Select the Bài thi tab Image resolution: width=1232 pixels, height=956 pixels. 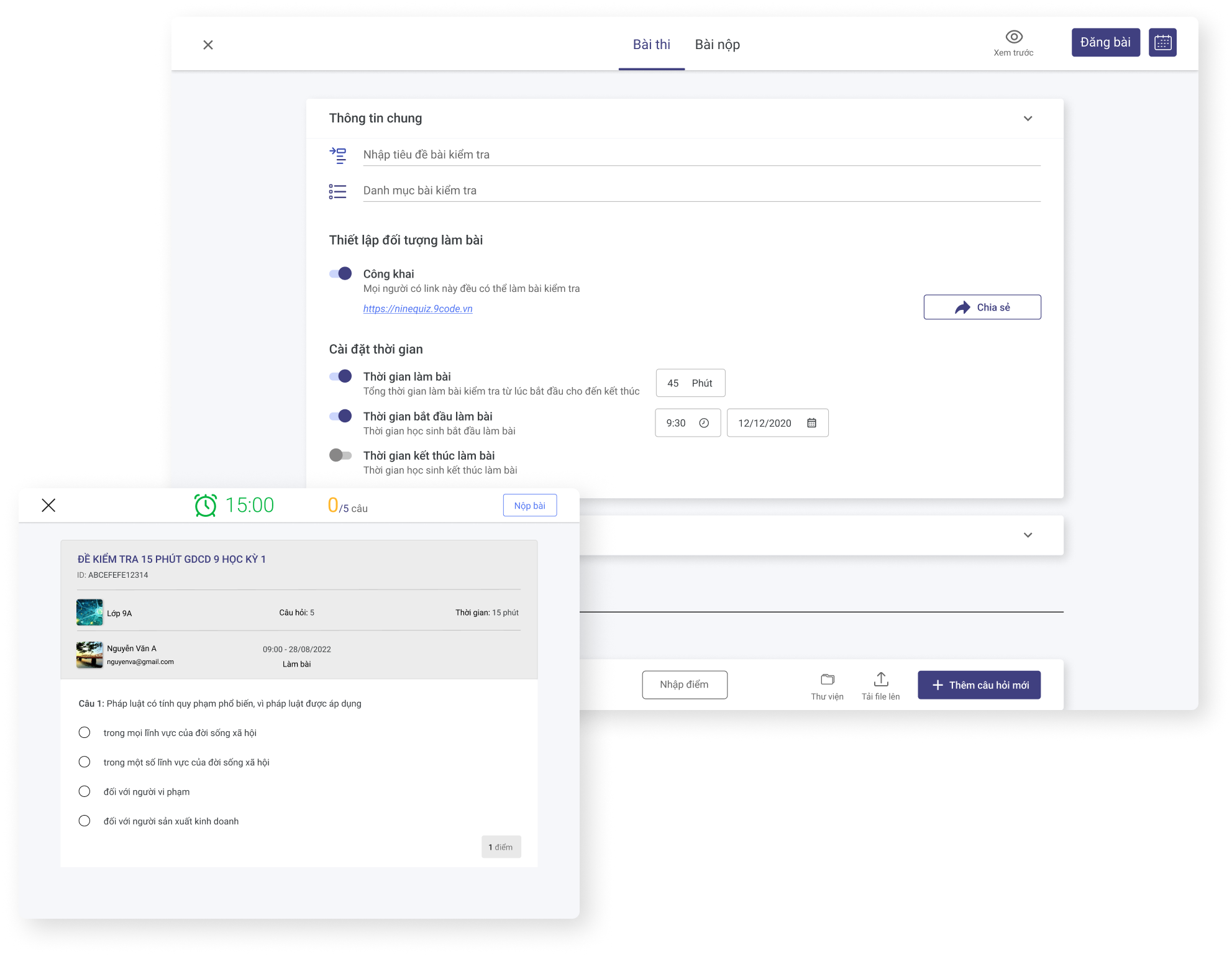[651, 45]
